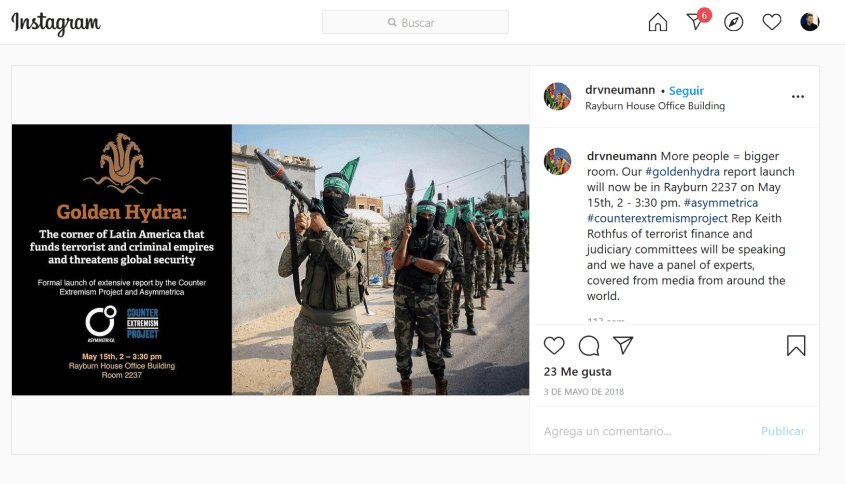Open the #counterextremismproject hashtag
The image size is (845, 484).
[657, 218]
